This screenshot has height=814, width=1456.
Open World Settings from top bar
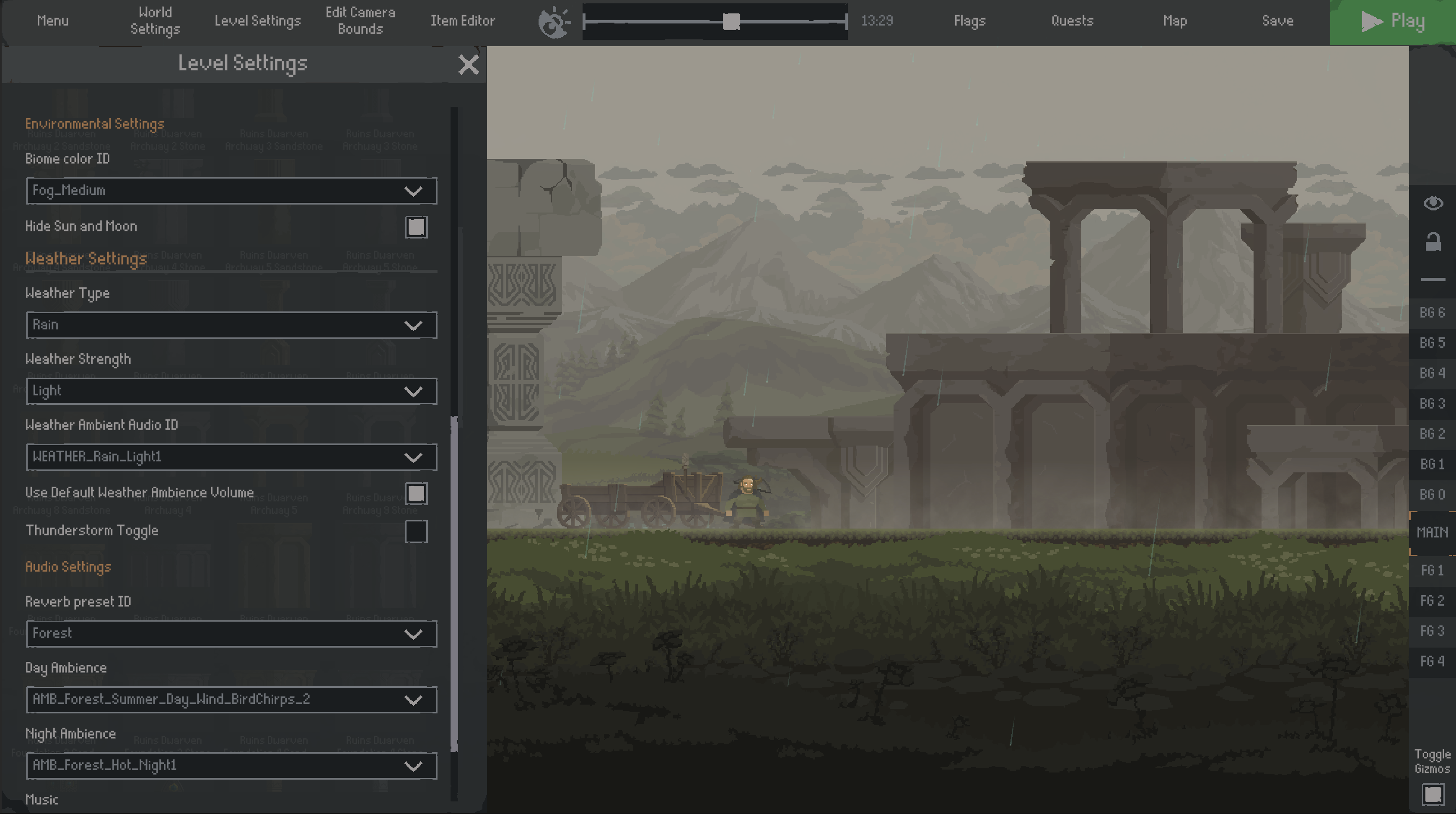point(155,21)
